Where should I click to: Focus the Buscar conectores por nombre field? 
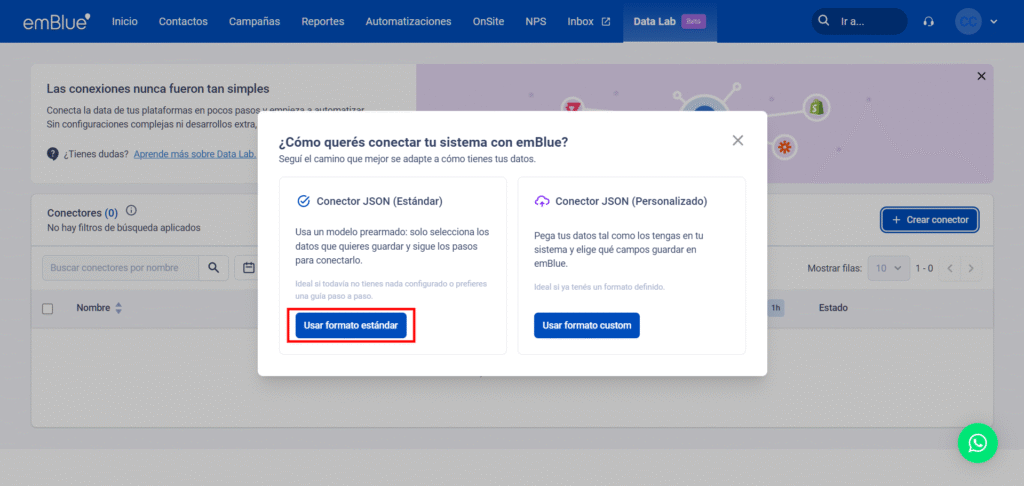[120, 268]
